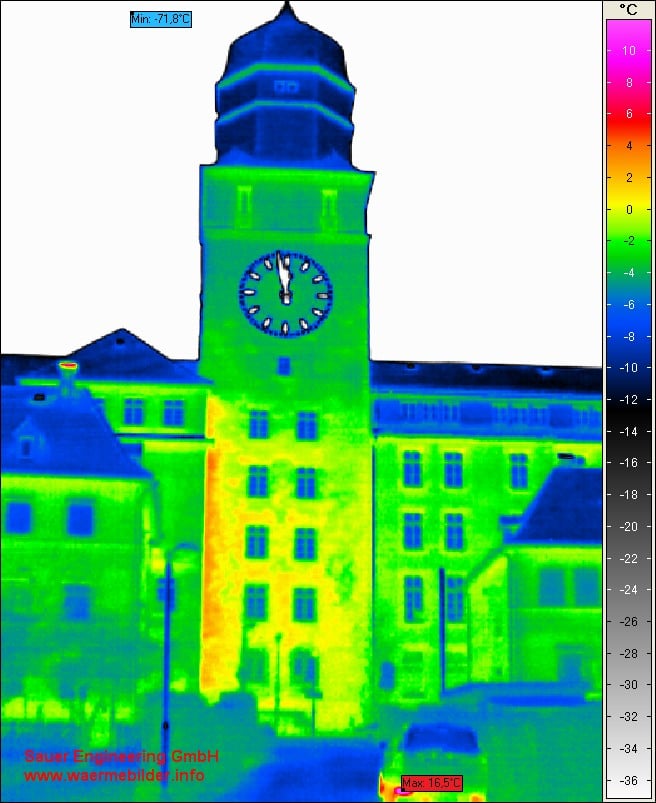Pick the gray band near -24 on scale
Viewport: 656px width, 803px height.
[629, 590]
